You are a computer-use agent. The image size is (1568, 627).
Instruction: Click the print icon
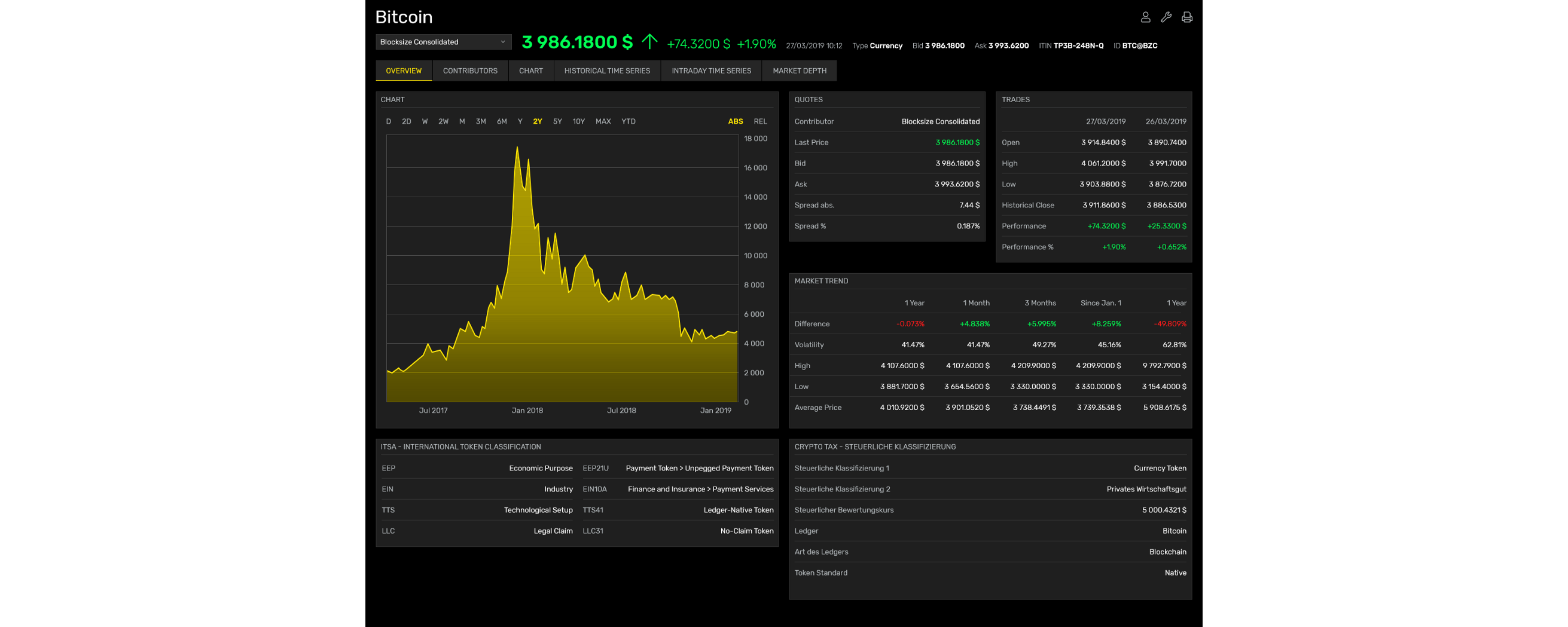[1186, 17]
